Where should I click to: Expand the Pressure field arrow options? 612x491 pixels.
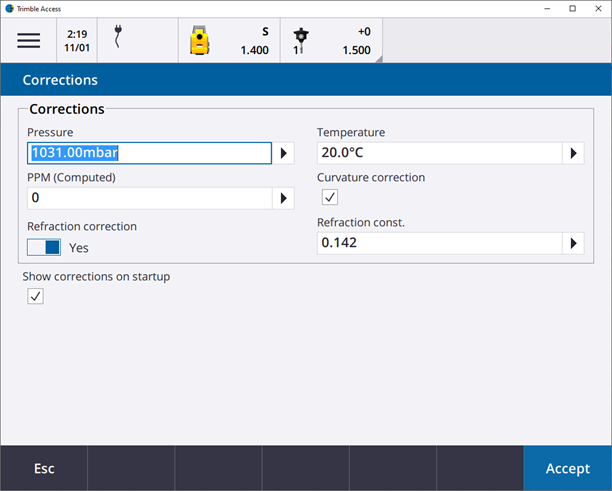click(284, 153)
